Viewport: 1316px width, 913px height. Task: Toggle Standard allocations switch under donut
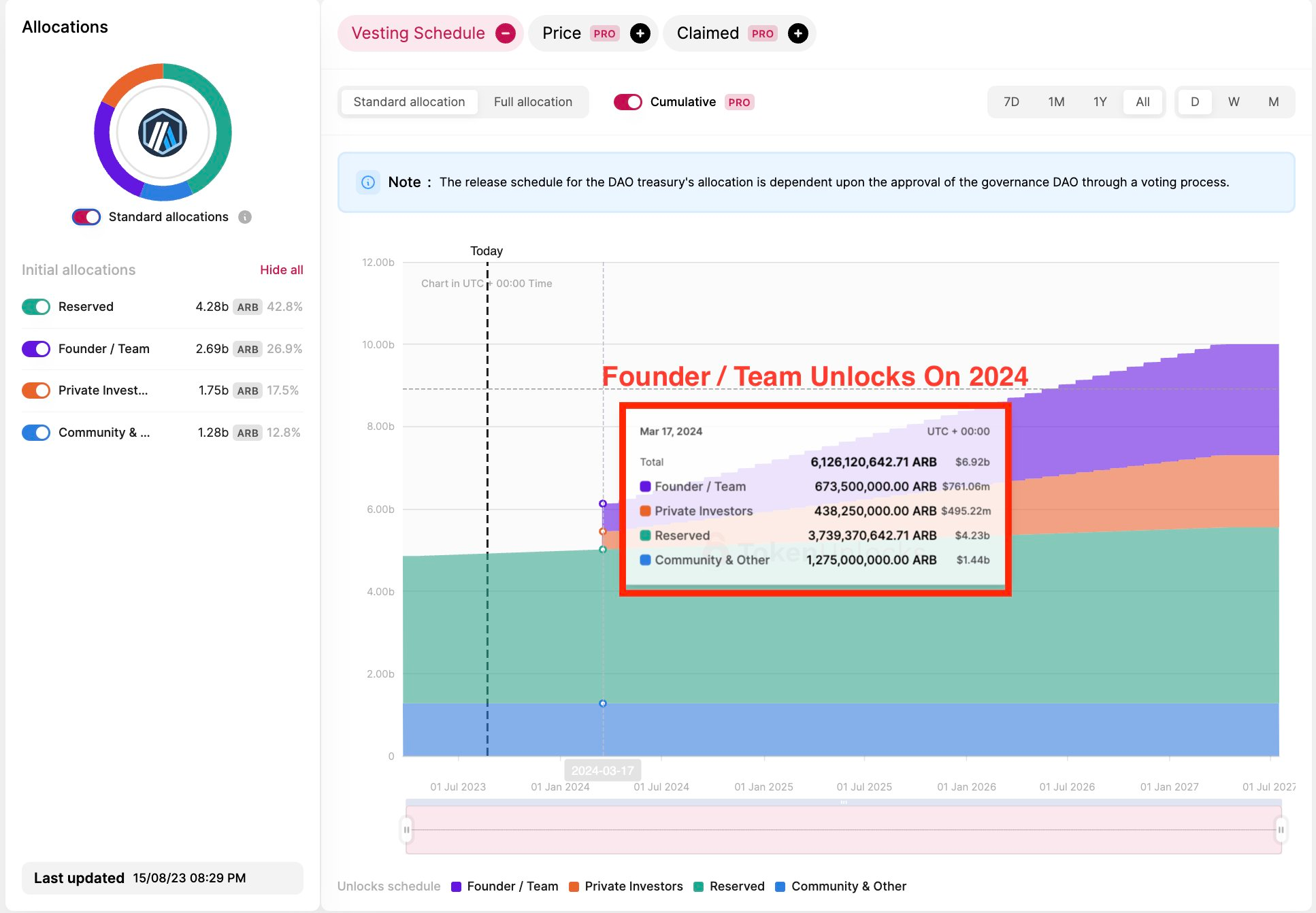click(86, 217)
